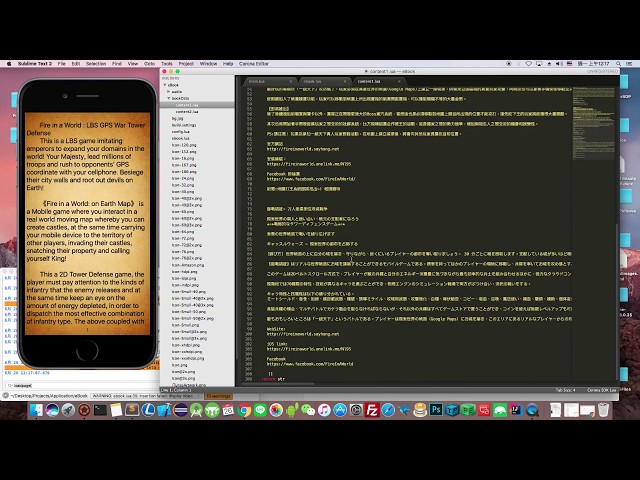Open Spotlight search in menu bar
The width and height of the screenshot is (640, 480).
click(x=619, y=64)
